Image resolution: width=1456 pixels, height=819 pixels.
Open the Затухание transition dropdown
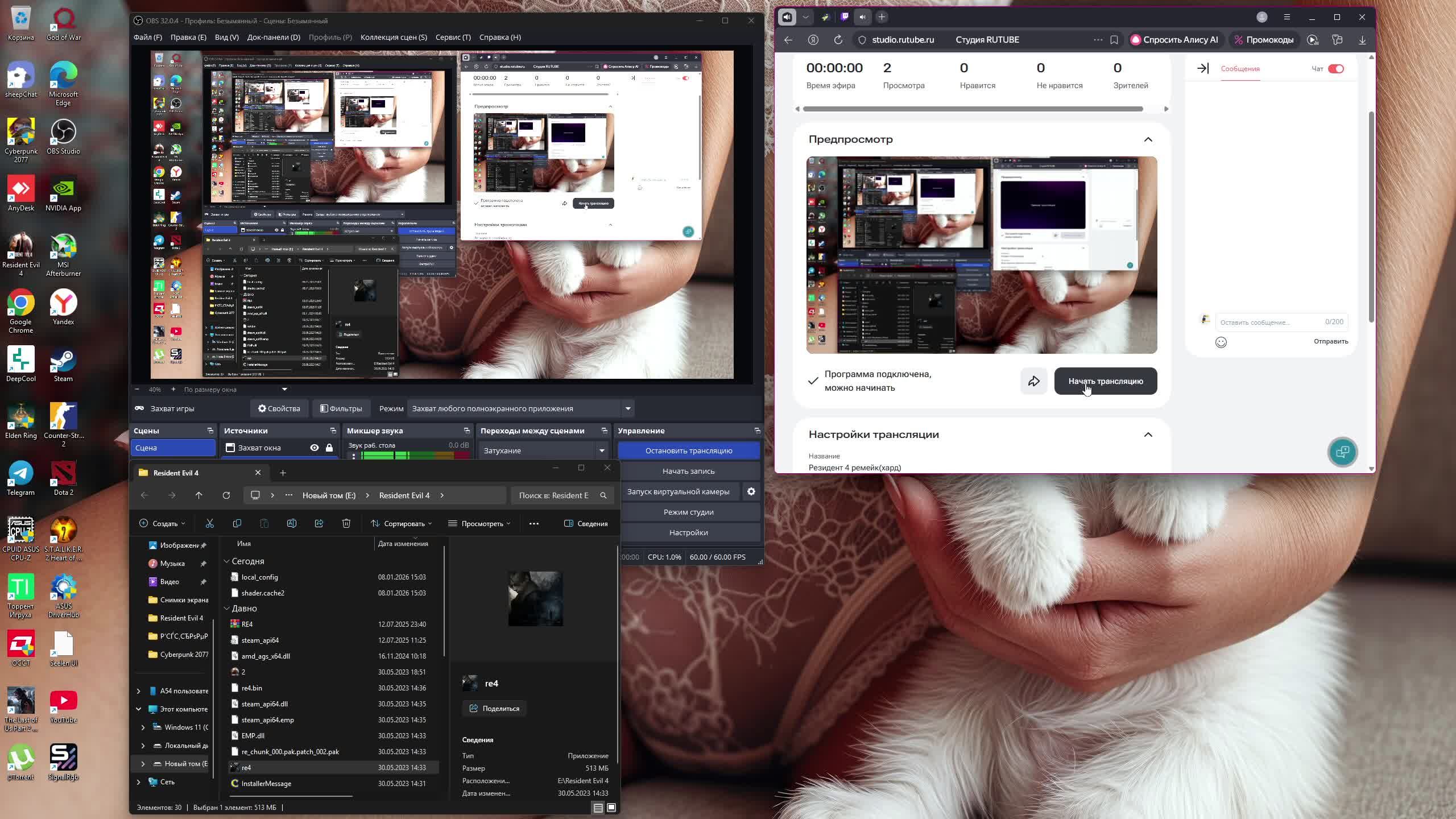[601, 450]
